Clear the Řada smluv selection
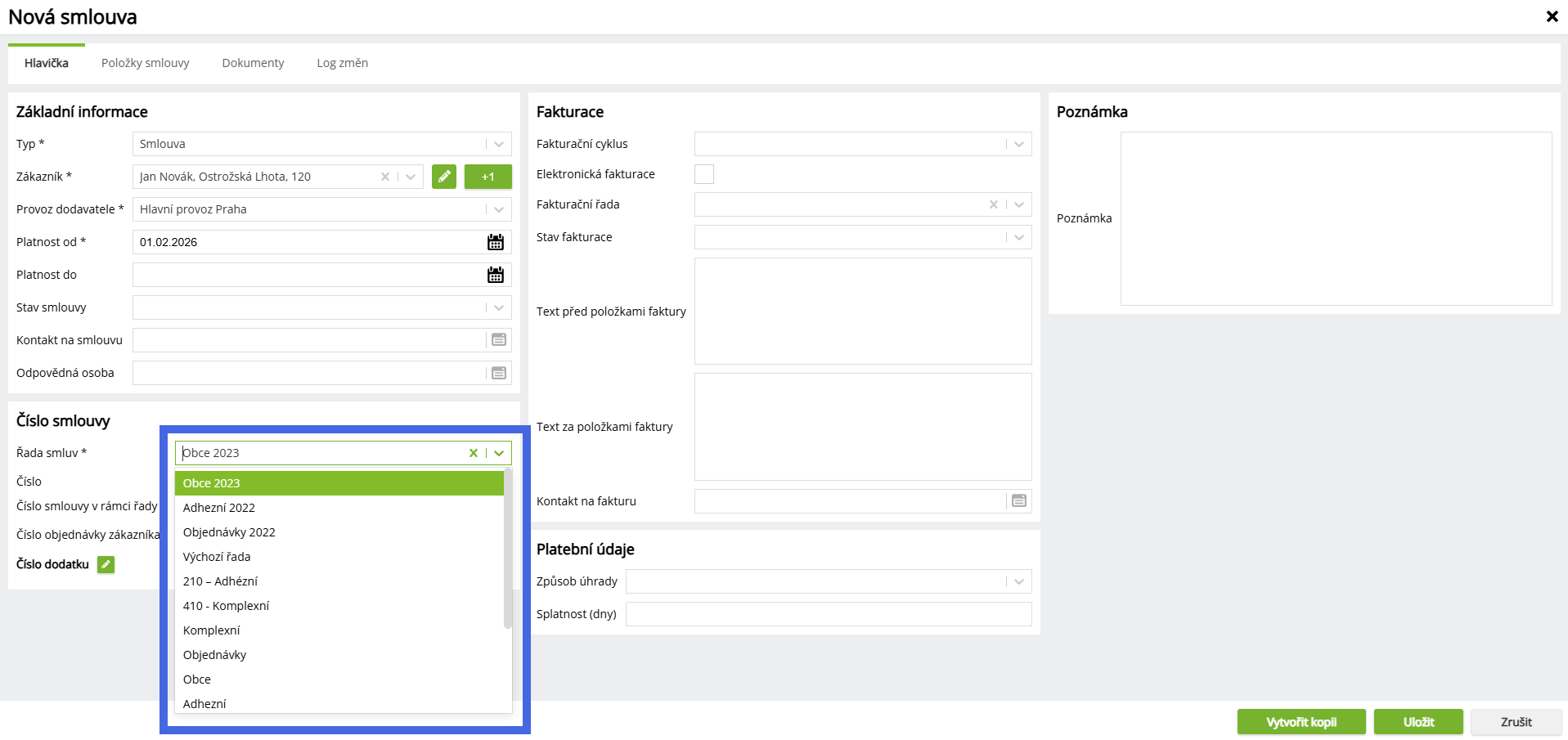The height and width of the screenshot is (740, 1568). (x=473, y=453)
